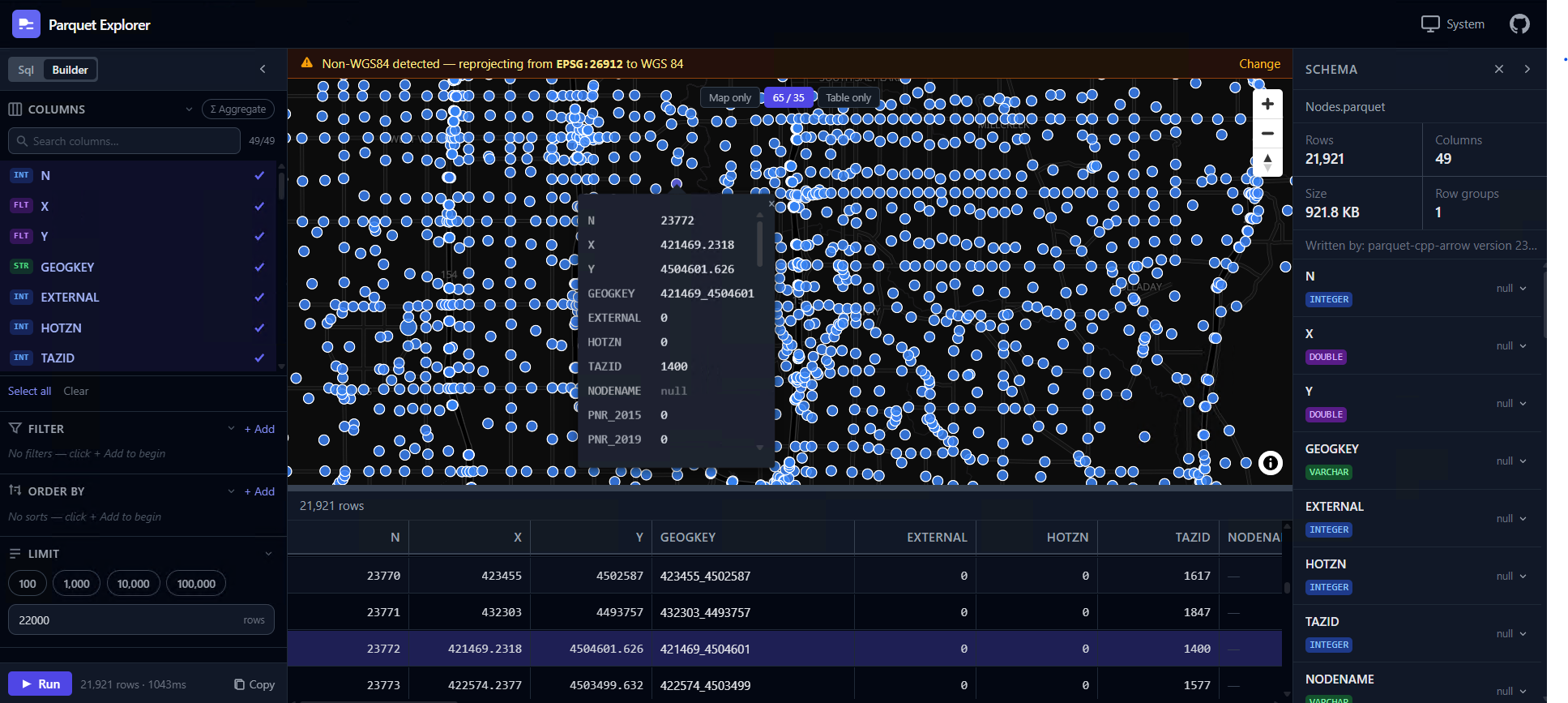Expand null stats for GEOGKEY schema field
The height and width of the screenshot is (703, 1568).
[1512, 461]
